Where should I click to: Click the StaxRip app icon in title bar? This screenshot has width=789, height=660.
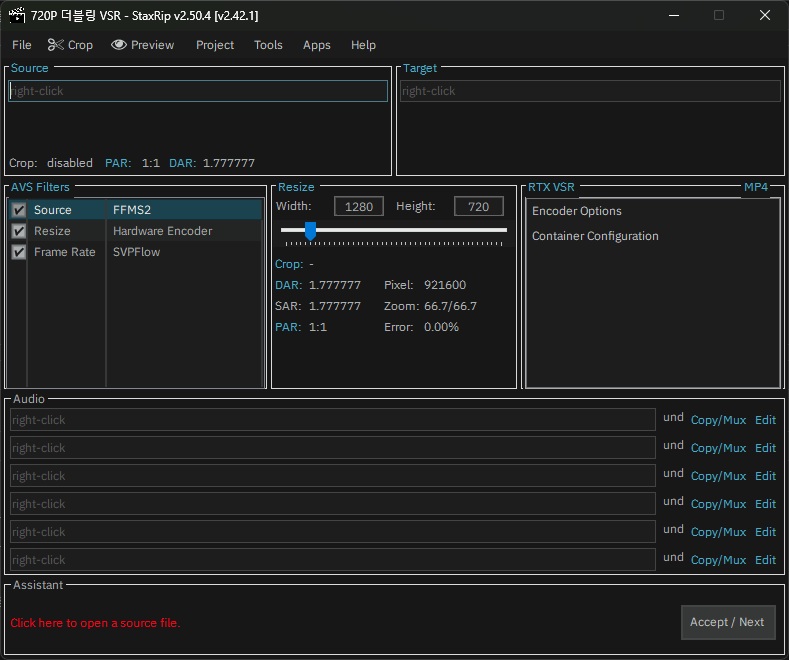click(x=17, y=15)
